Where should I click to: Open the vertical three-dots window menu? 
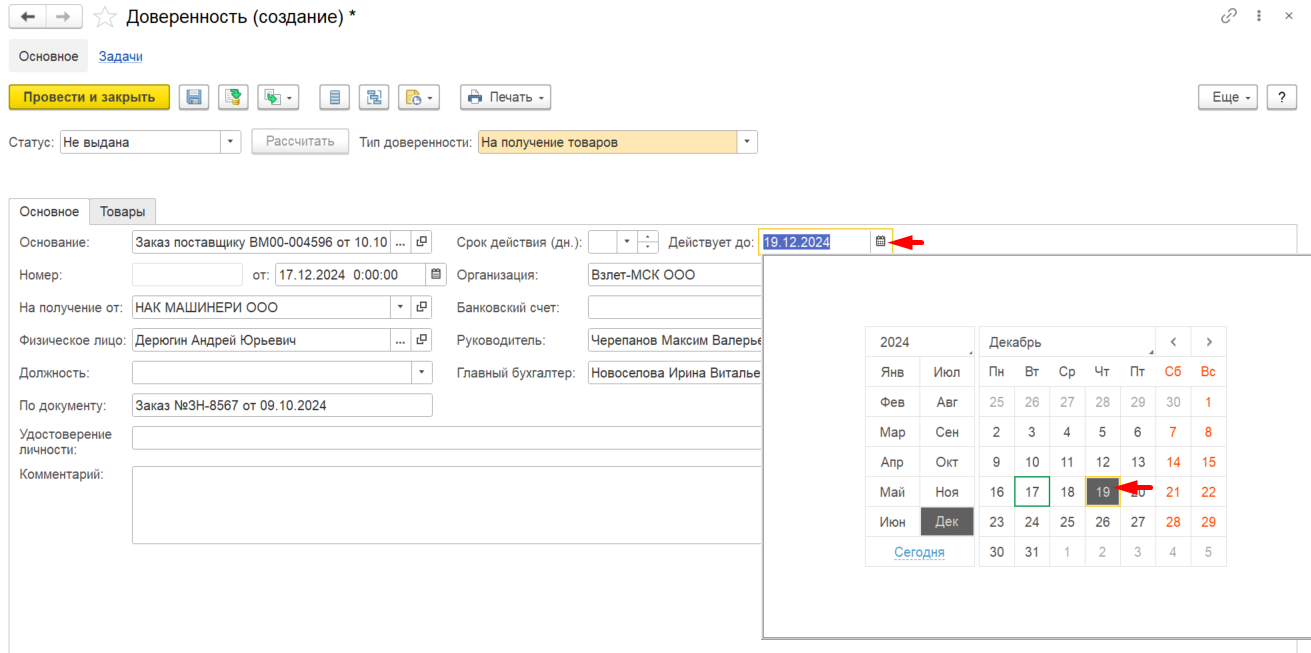click(1259, 16)
